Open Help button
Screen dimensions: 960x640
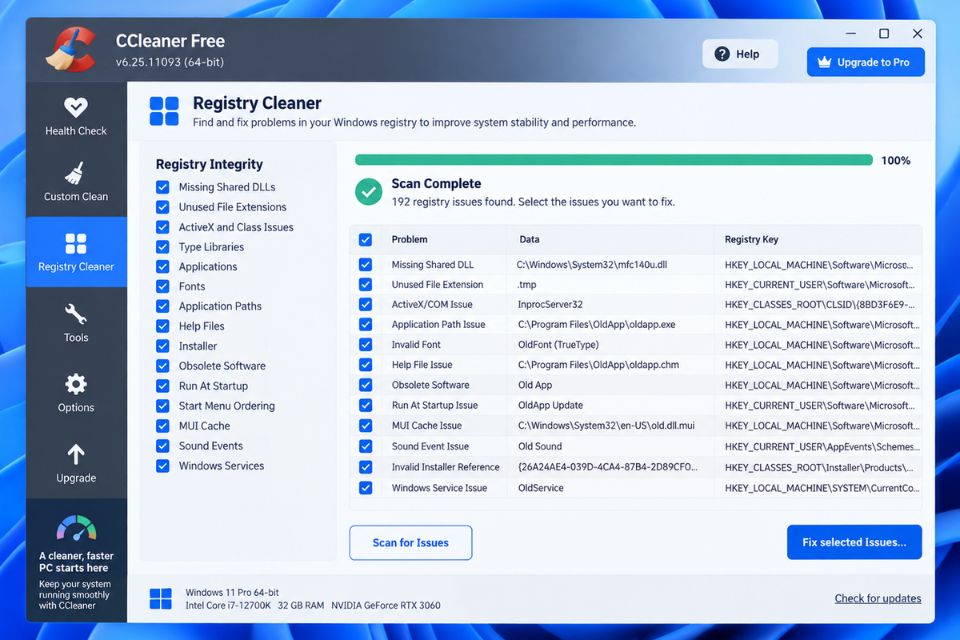[740, 54]
